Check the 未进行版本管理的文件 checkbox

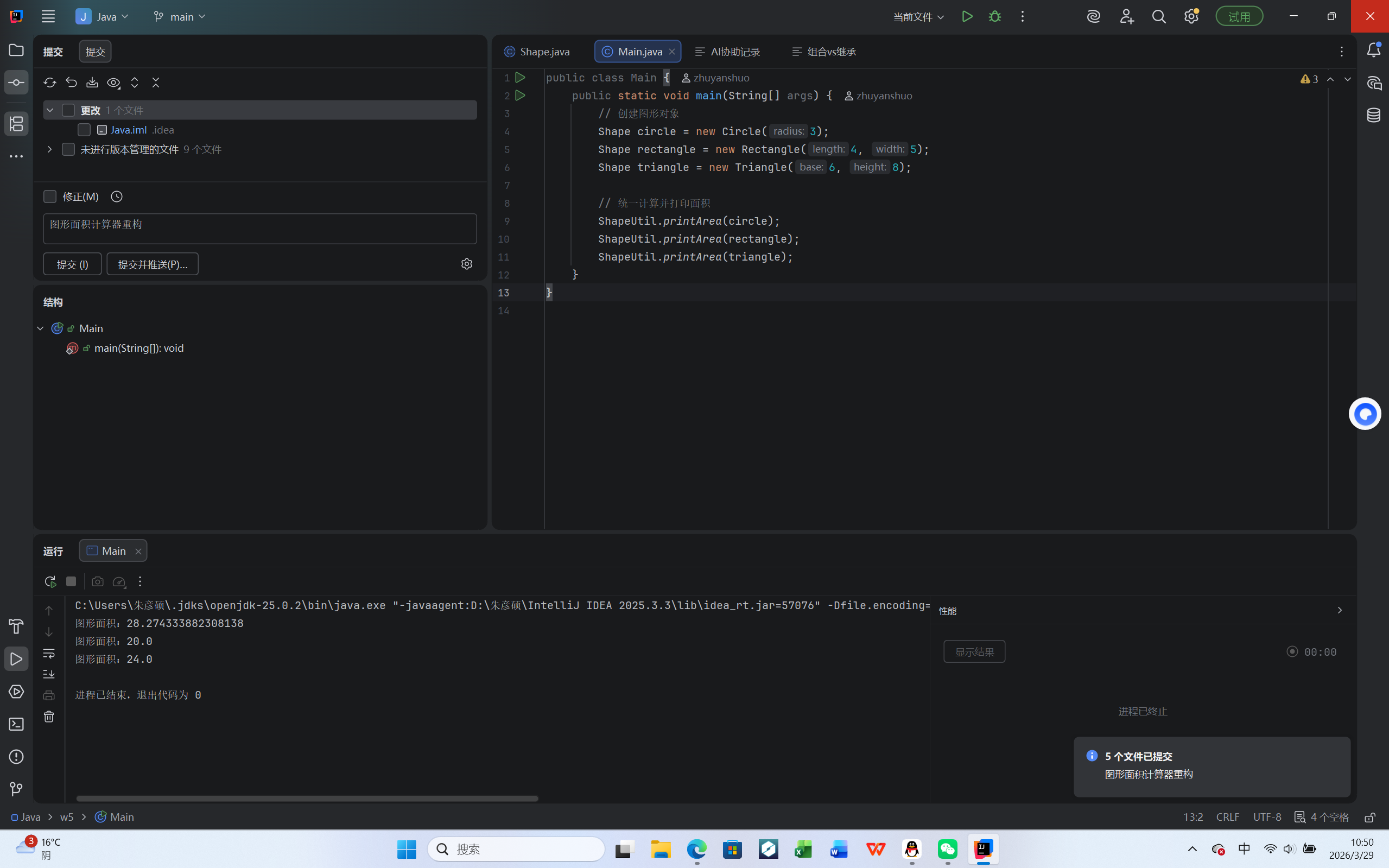68,150
